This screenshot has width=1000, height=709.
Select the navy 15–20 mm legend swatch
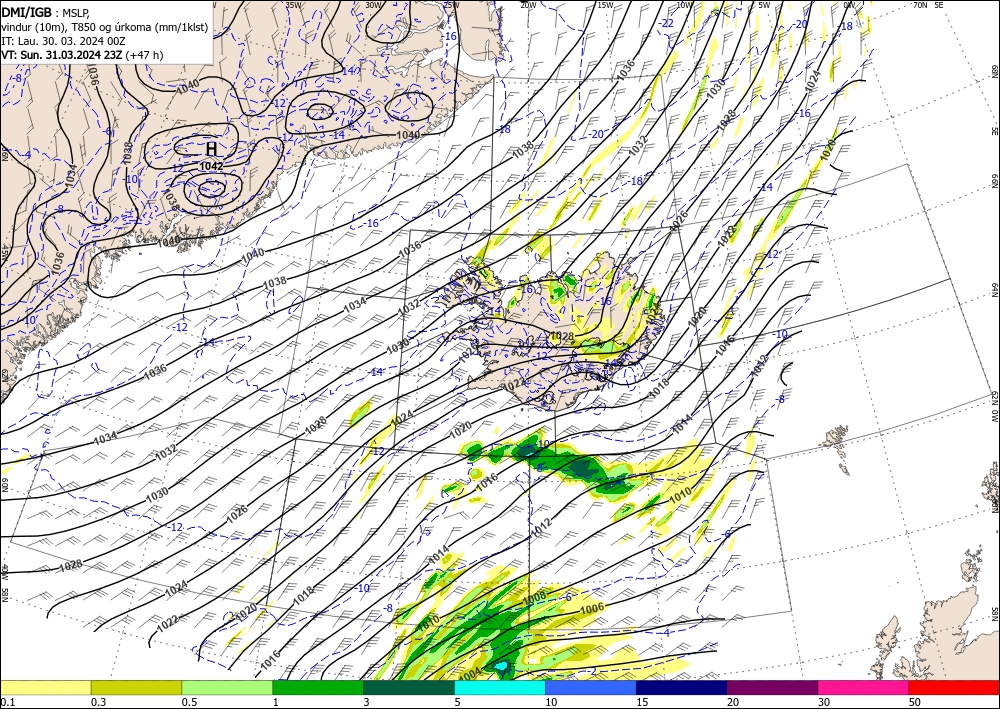tap(682, 687)
